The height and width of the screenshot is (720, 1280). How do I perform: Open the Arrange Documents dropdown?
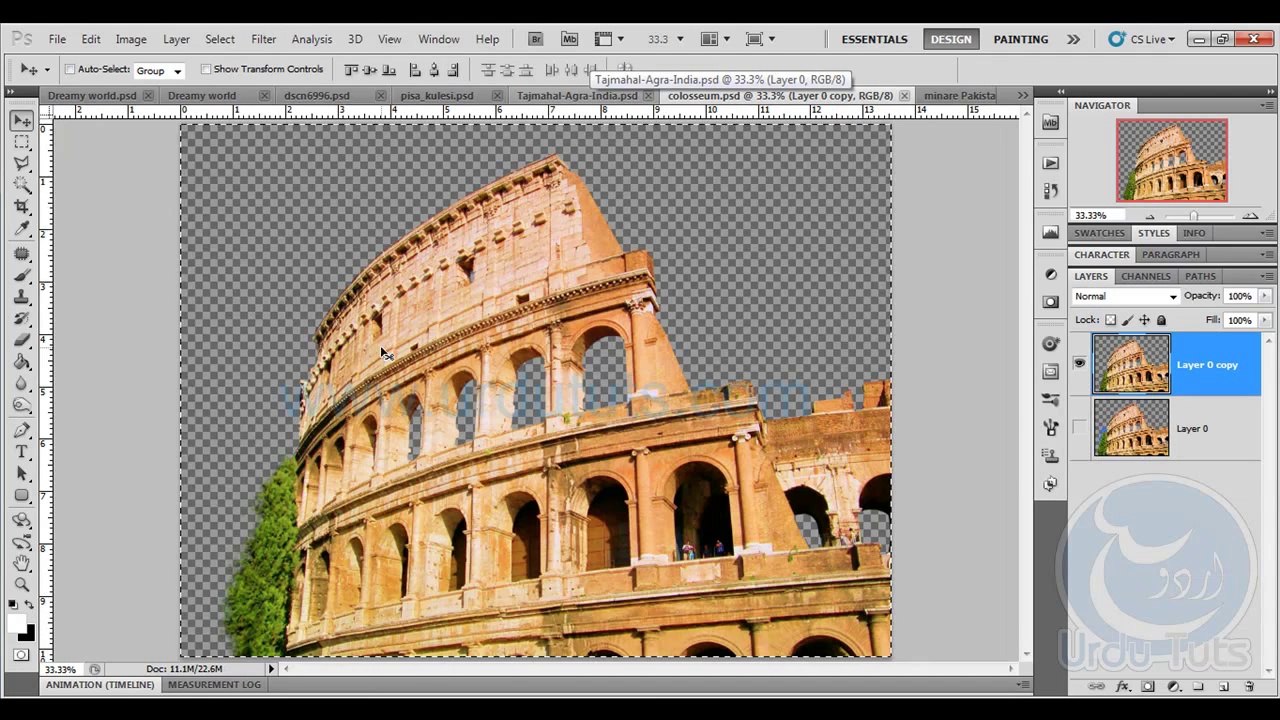point(715,39)
